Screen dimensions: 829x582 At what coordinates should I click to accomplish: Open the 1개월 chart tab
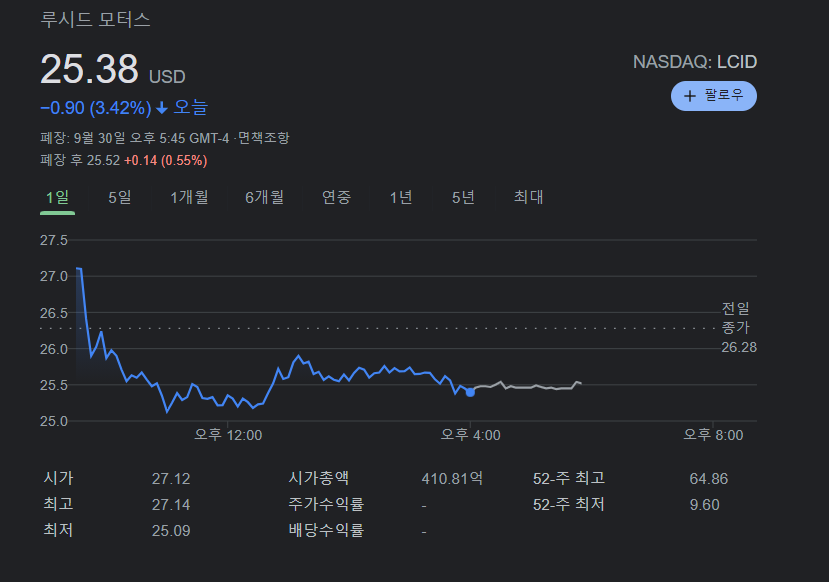coord(189,198)
